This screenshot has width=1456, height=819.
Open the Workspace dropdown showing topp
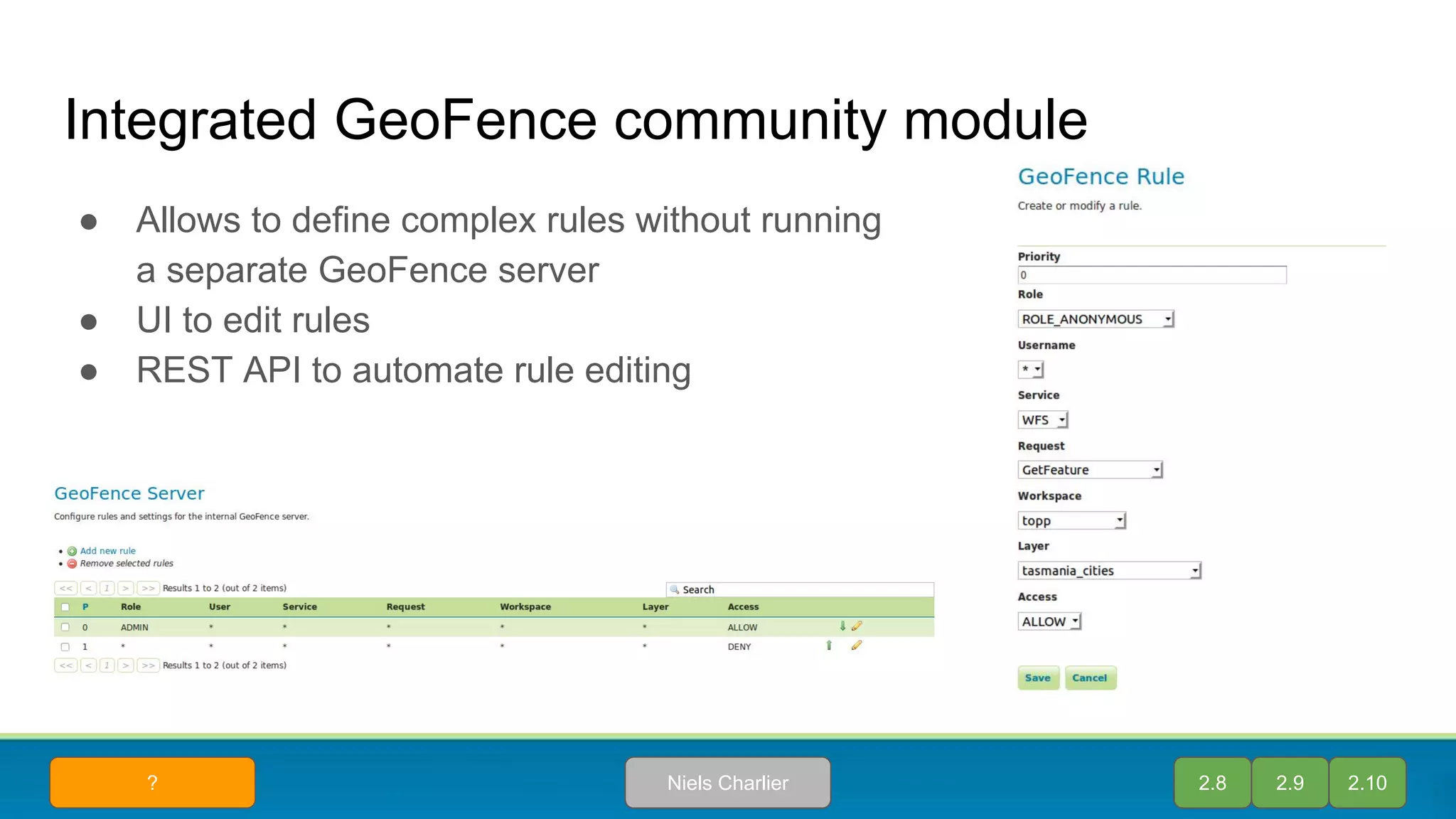(1071, 520)
